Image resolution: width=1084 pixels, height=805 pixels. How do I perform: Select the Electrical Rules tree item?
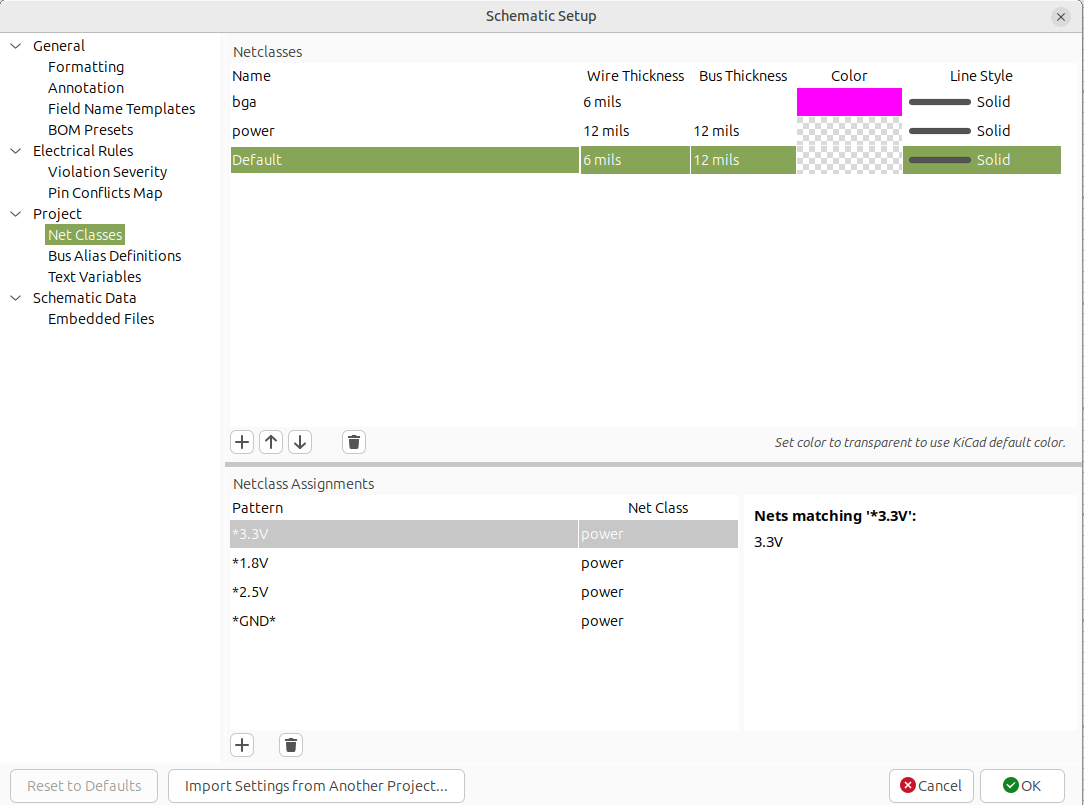(83, 151)
